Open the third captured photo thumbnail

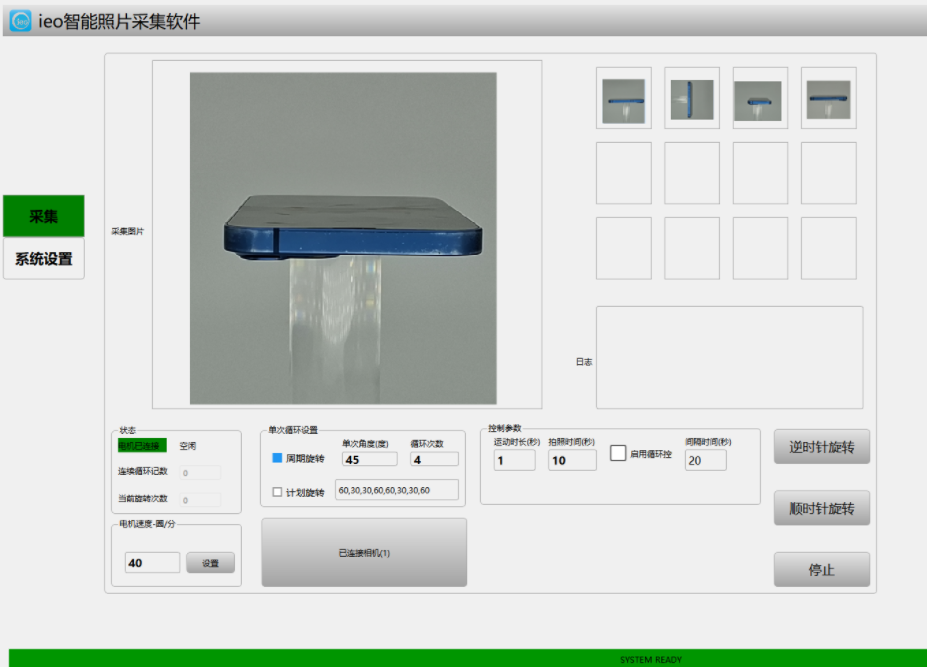tap(759, 98)
